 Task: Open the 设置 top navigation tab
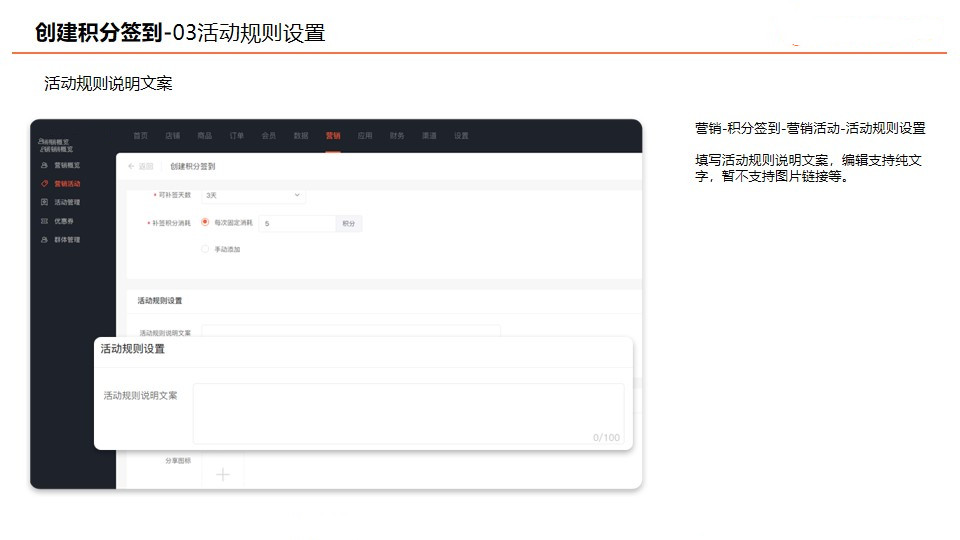[x=461, y=136]
